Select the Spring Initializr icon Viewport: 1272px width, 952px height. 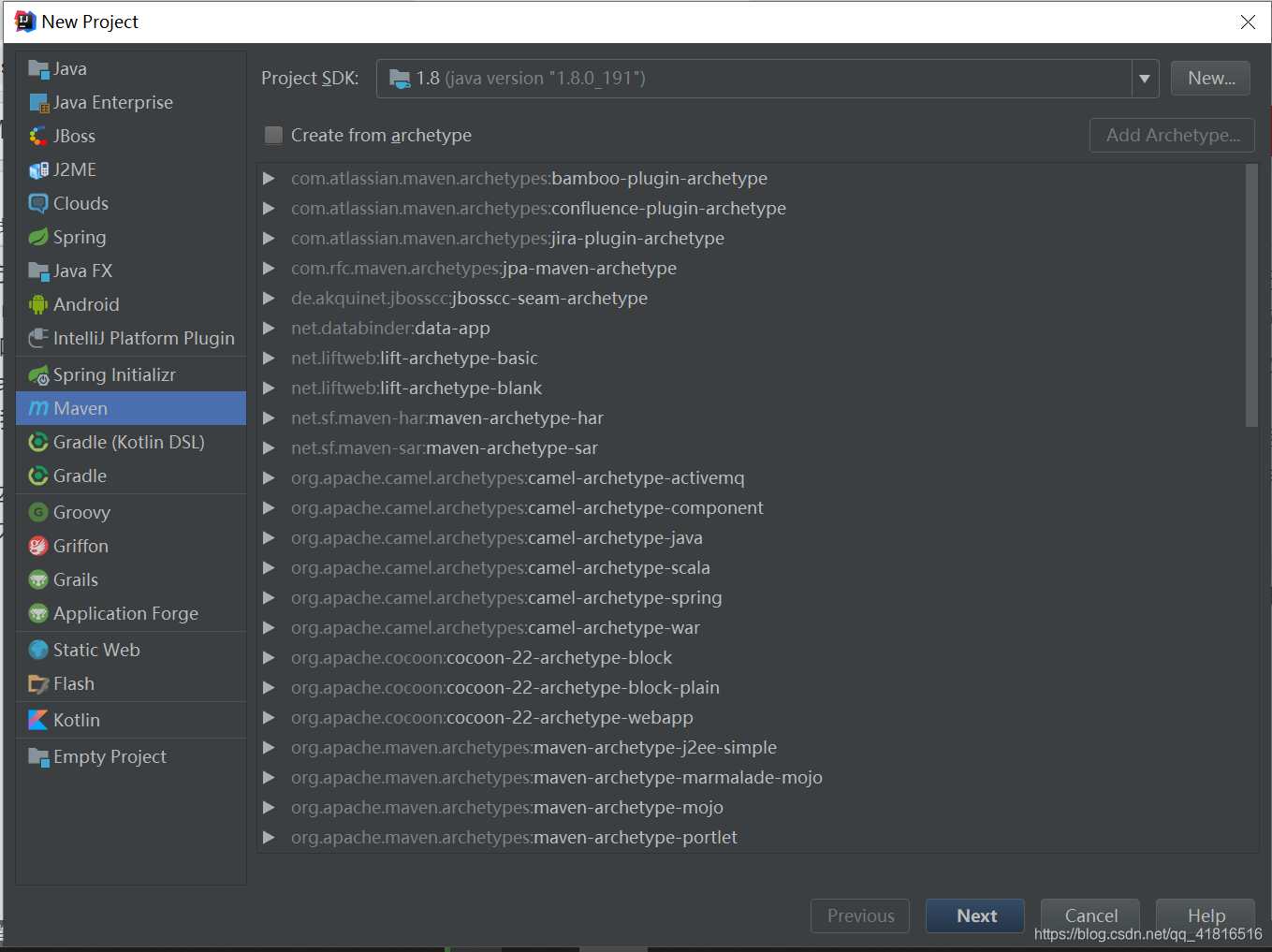click(x=38, y=374)
